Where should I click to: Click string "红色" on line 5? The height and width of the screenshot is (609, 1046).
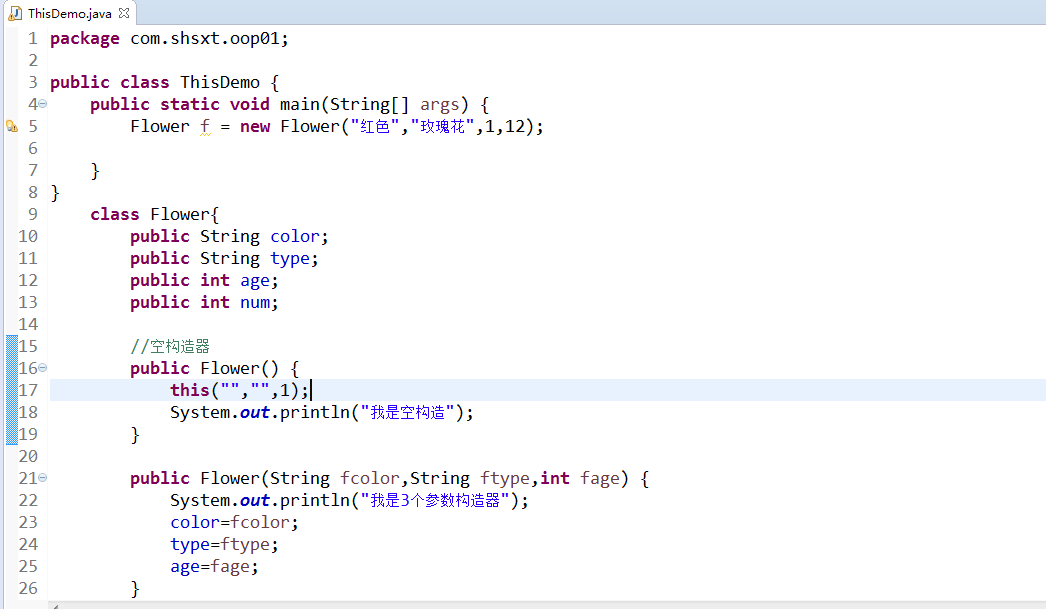pyautogui.click(x=375, y=126)
